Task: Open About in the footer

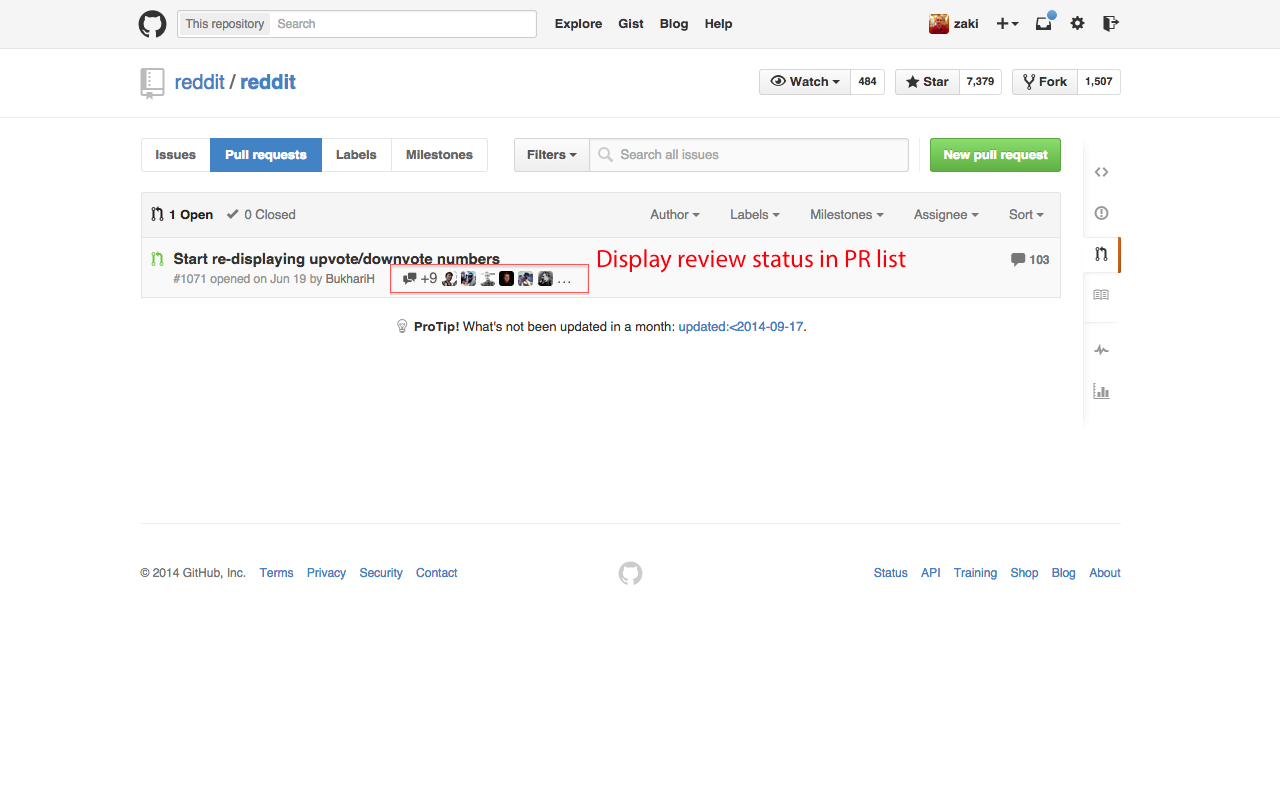Action: pyautogui.click(x=1105, y=573)
